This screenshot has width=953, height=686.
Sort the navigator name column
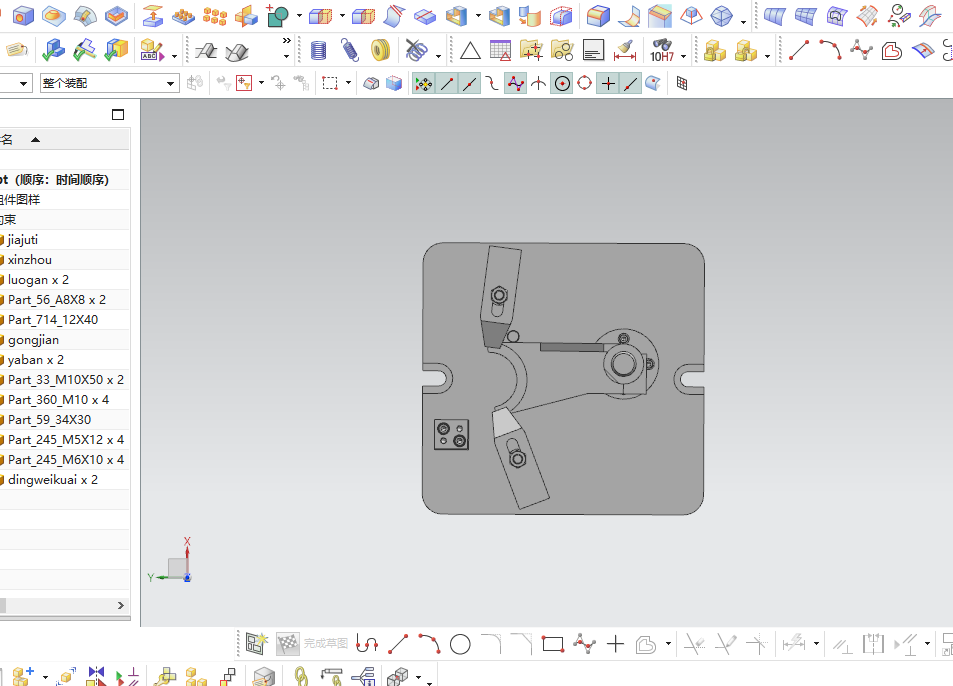point(35,140)
